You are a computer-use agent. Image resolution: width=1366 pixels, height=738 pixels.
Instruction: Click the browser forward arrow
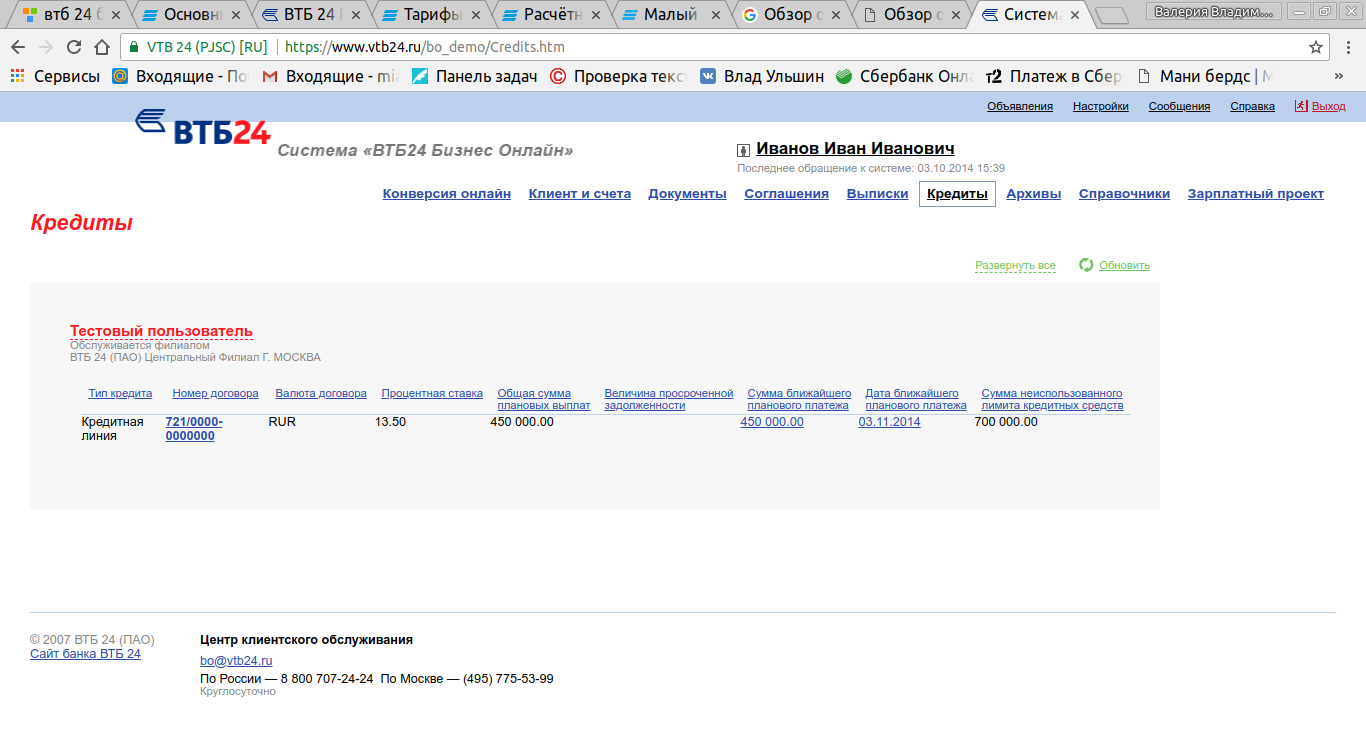(x=46, y=47)
